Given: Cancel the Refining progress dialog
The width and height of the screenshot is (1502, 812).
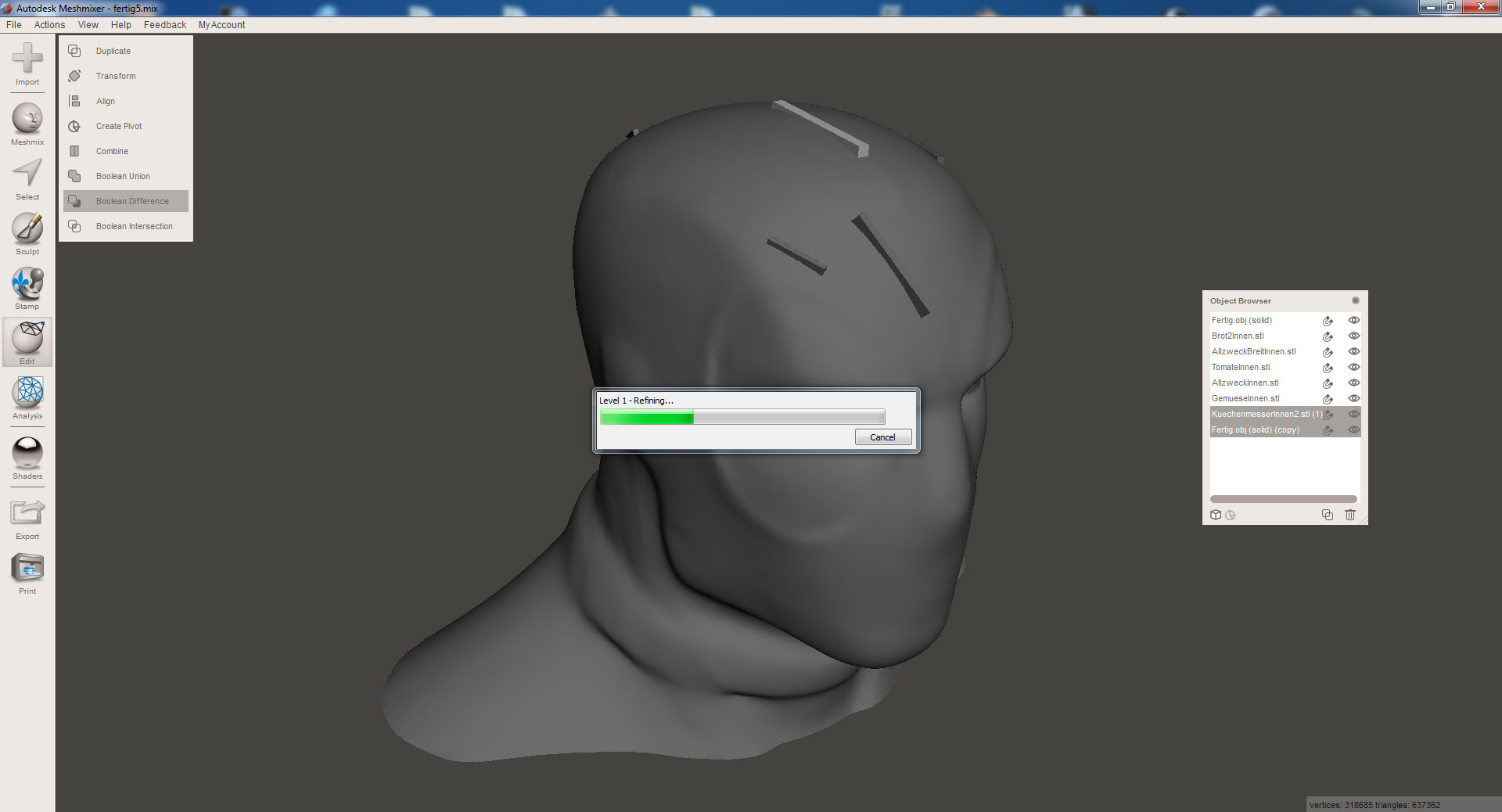Looking at the screenshot, I should point(883,437).
